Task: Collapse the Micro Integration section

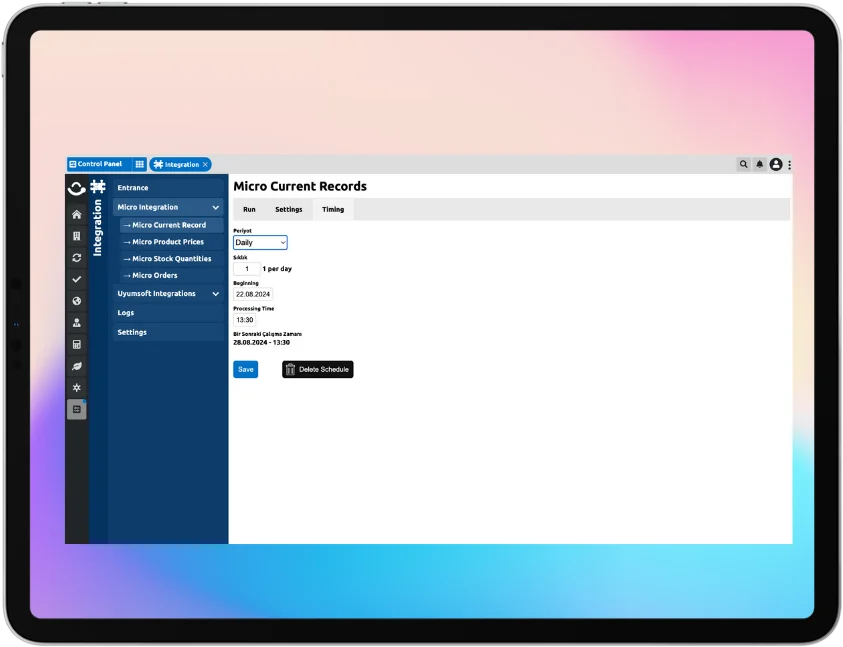Action: point(216,207)
